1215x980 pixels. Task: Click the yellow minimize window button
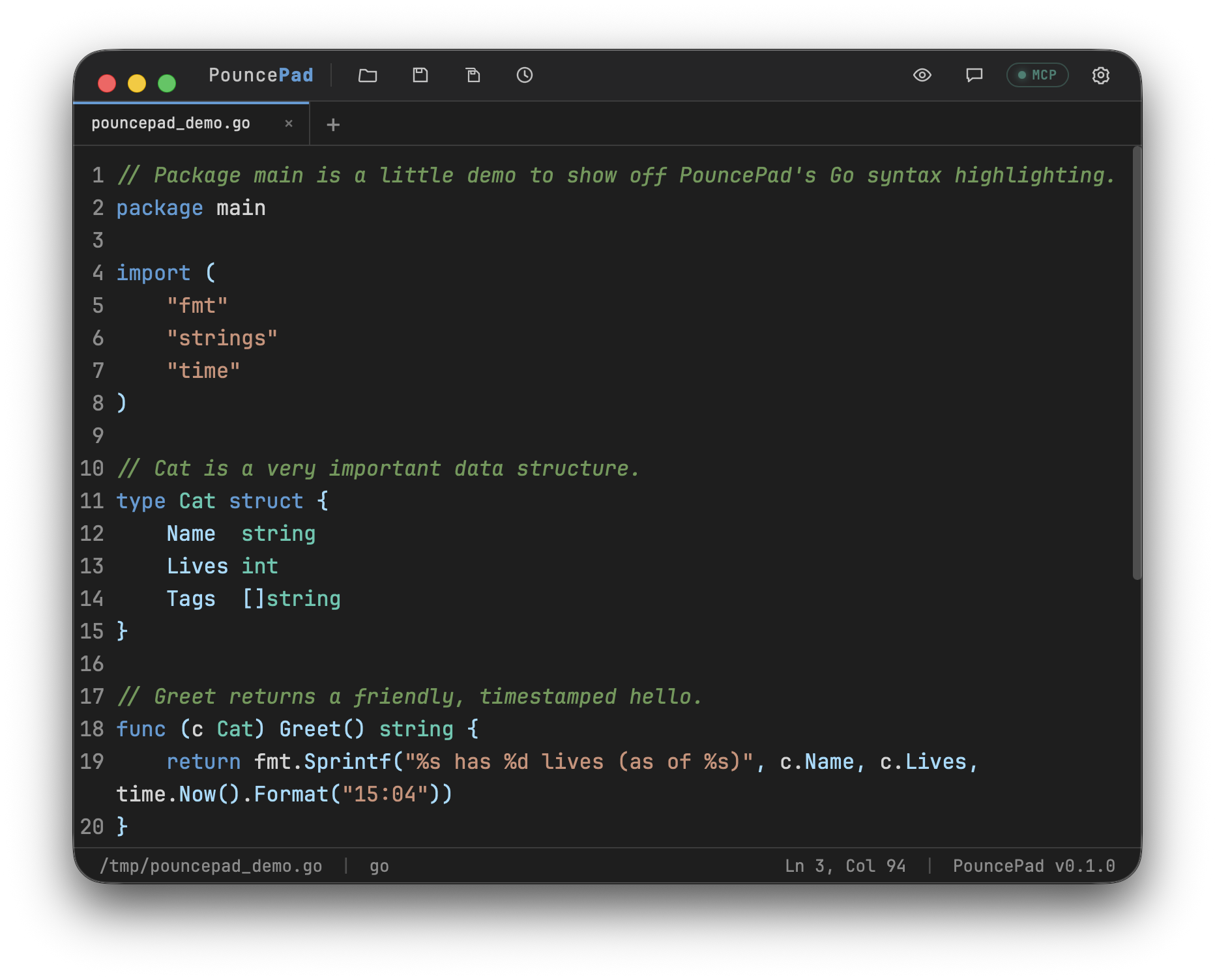click(x=137, y=83)
